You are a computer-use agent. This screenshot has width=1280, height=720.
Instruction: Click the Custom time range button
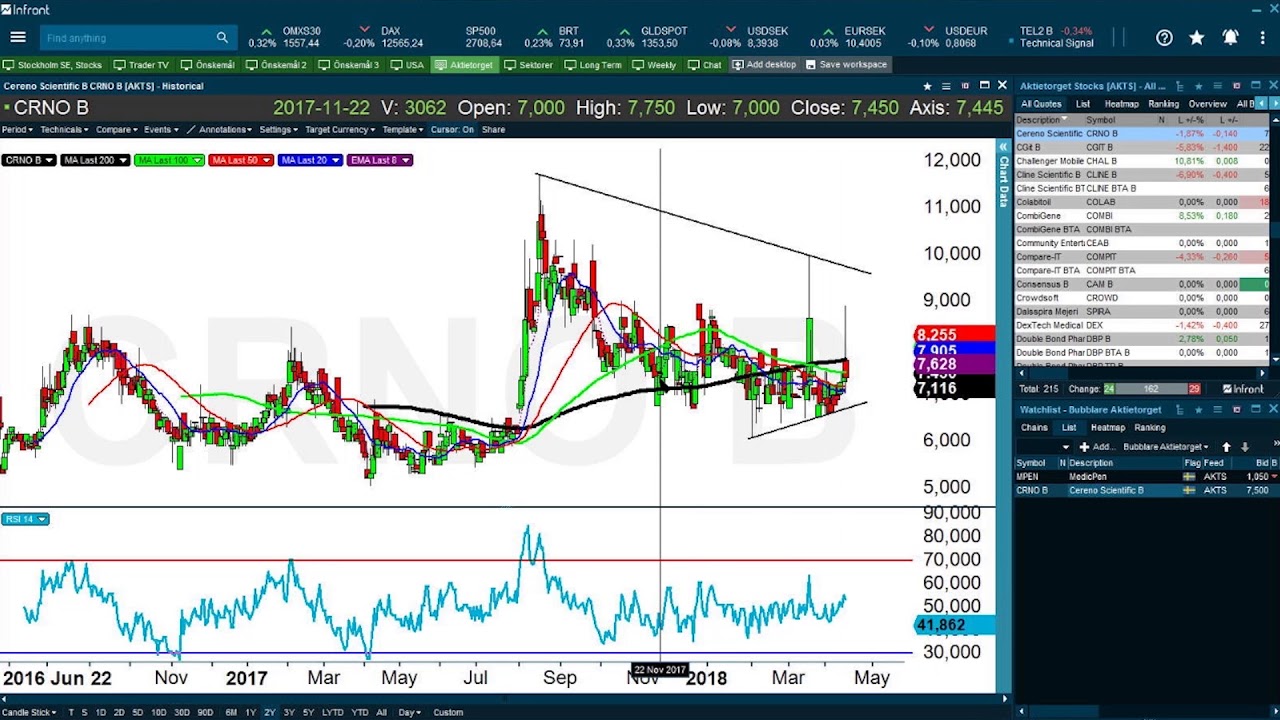[x=448, y=712]
